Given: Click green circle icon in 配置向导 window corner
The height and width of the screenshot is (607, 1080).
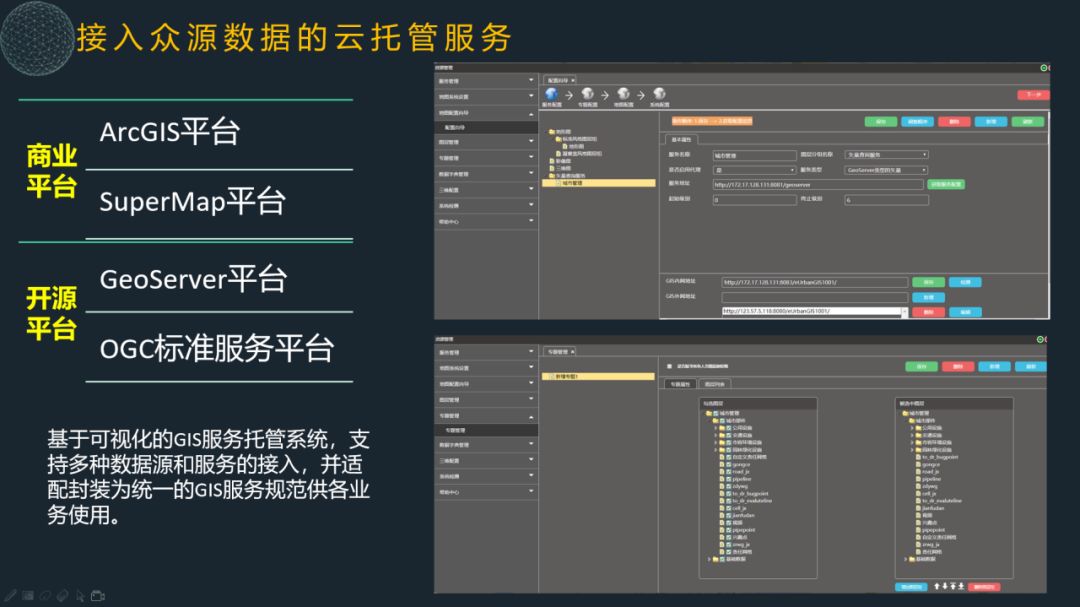Looking at the screenshot, I should 1043,68.
